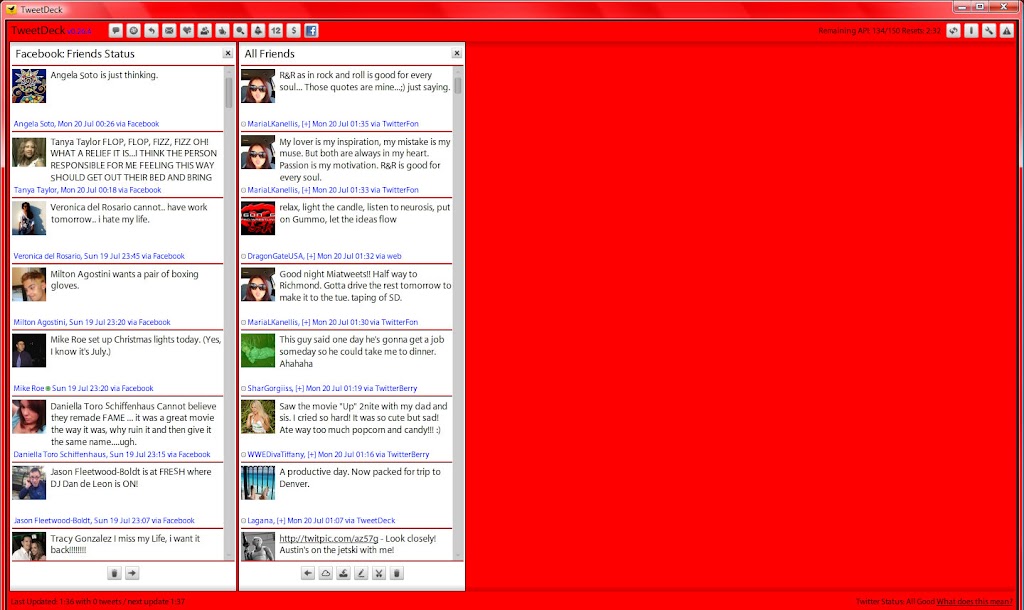Viewport: 1024px width, 610px height.
Task: Mark WWEDivaTiffany tweet as read circle
Action: (x=244, y=455)
